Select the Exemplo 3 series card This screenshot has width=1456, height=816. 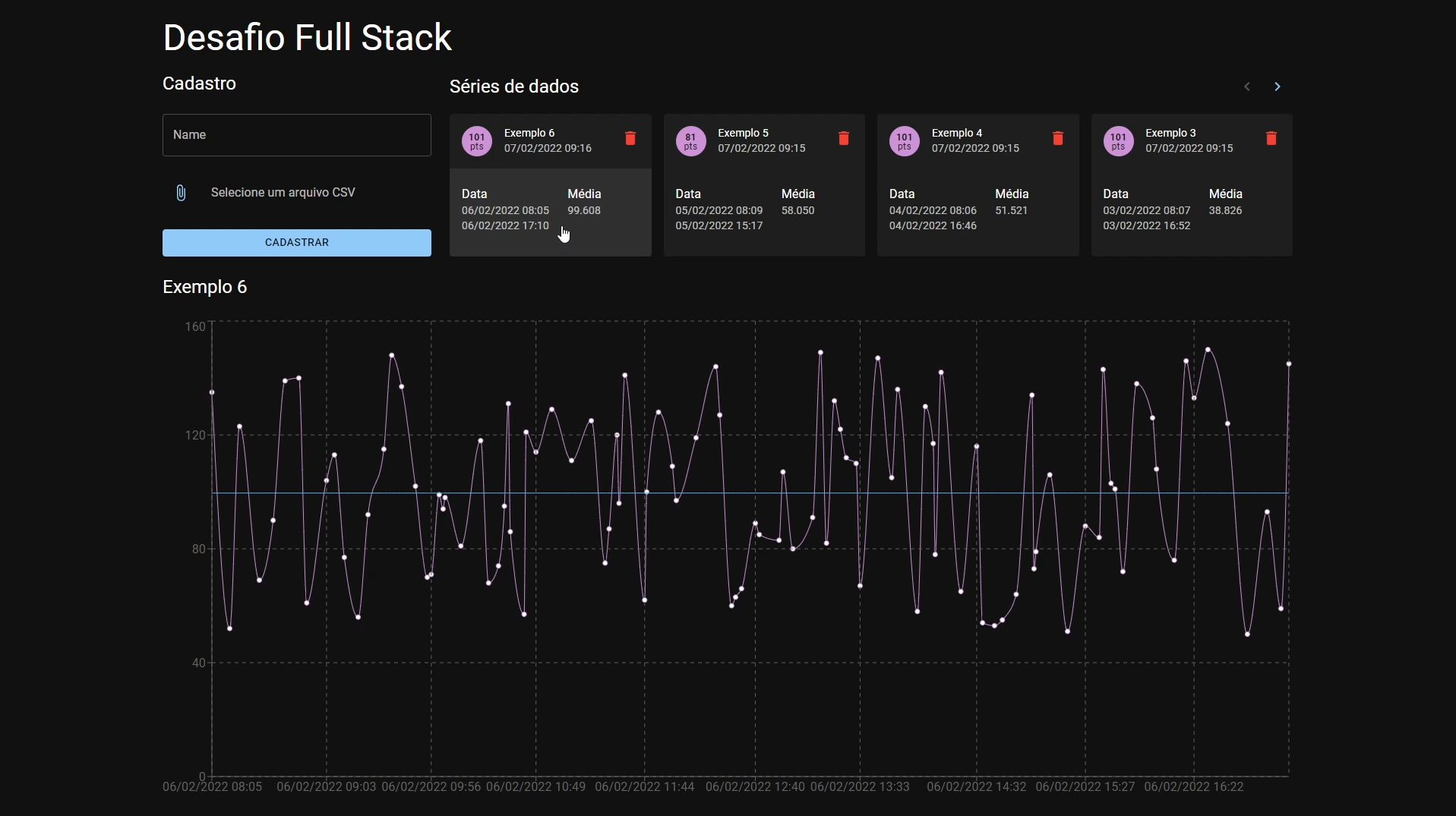pos(1192,185)
